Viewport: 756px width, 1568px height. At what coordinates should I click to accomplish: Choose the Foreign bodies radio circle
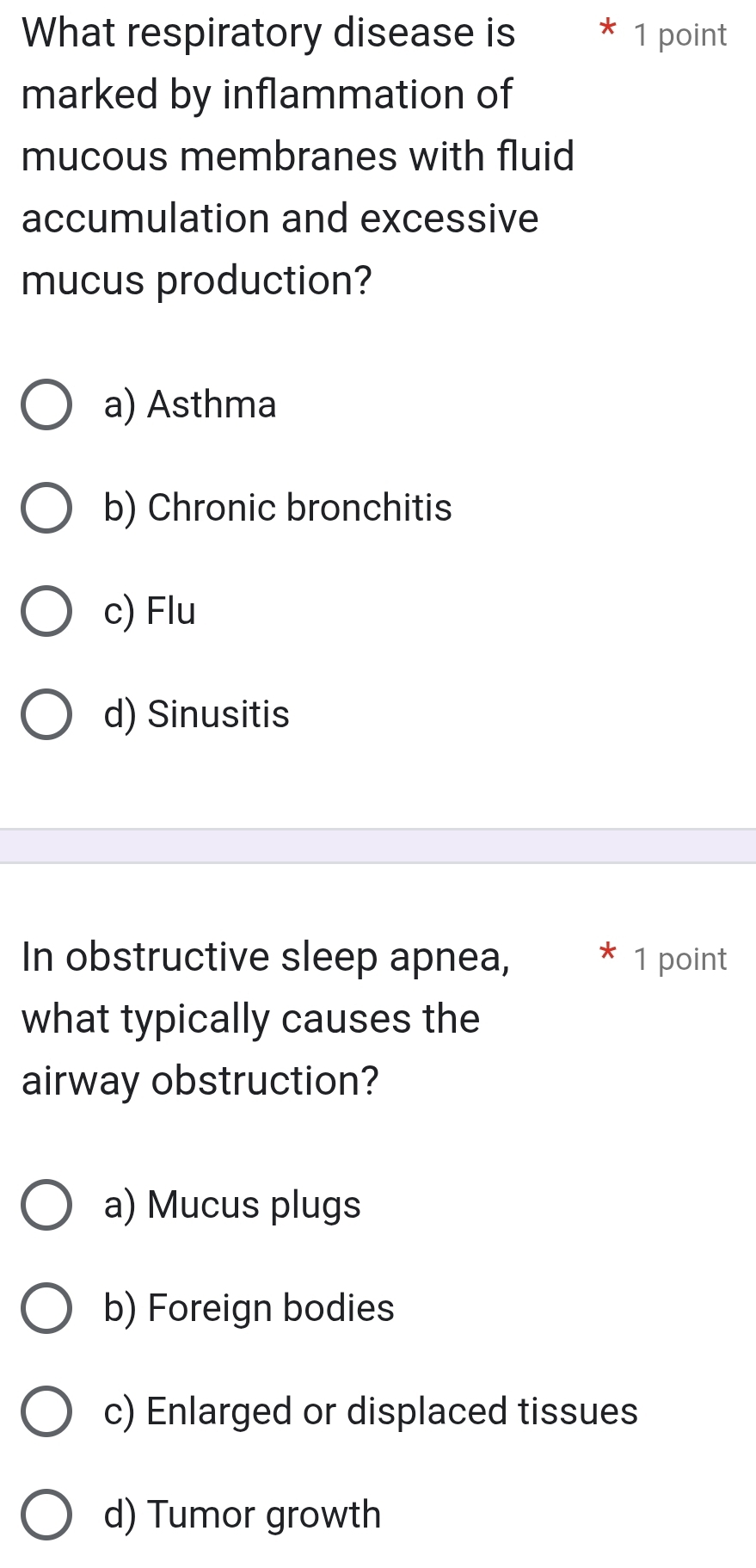point(46,1308)
